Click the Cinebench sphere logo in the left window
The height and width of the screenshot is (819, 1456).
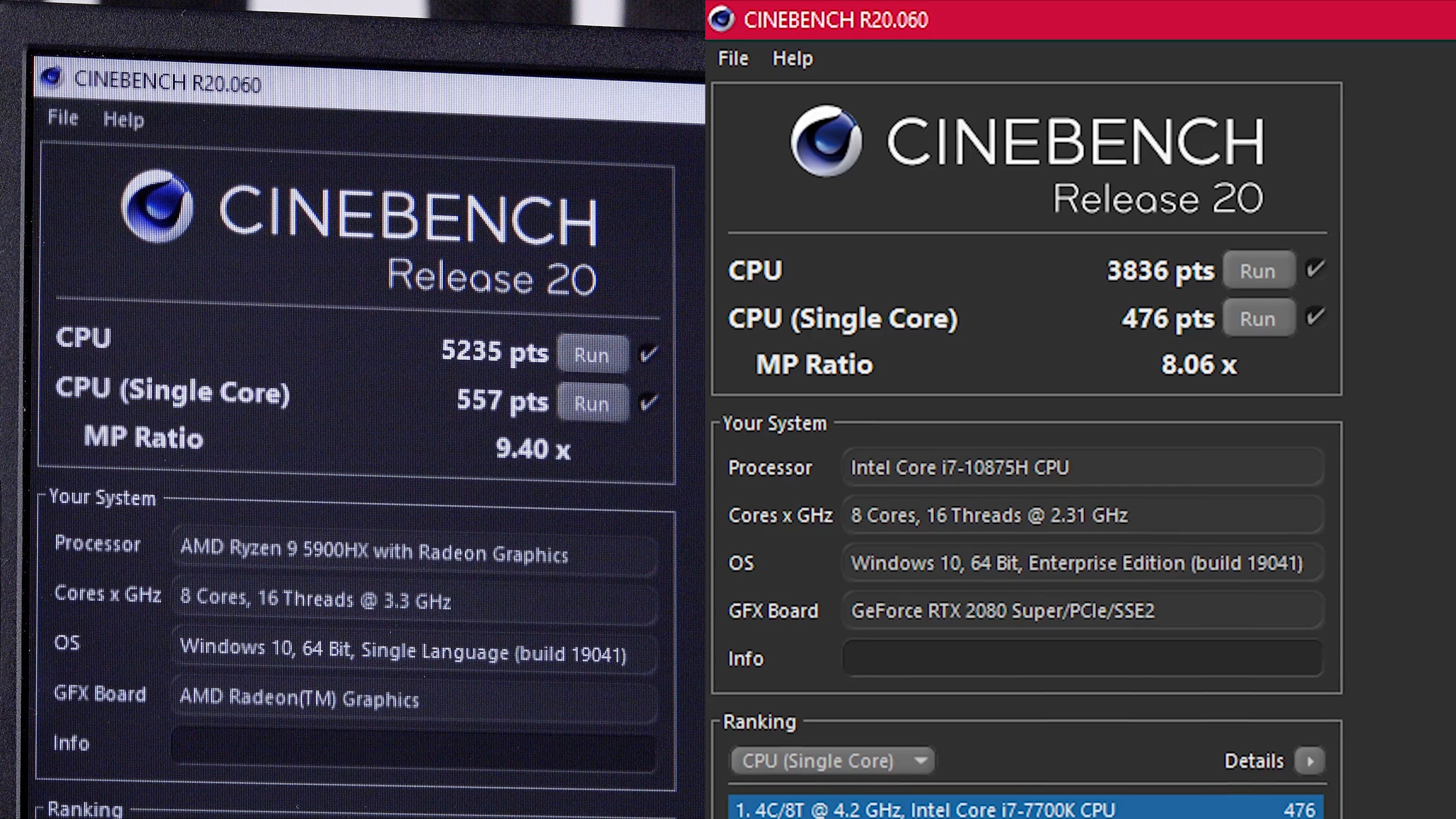157,206
